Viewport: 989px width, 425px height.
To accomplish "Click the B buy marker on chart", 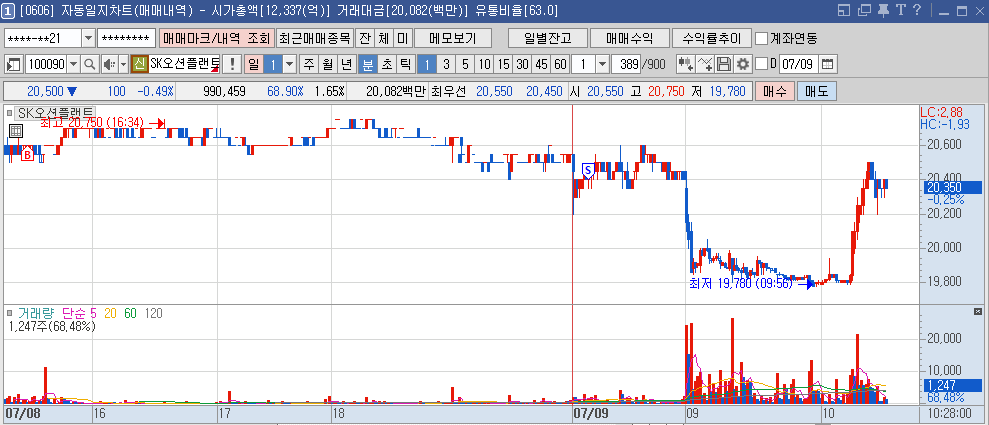I will tap(27, 153).
